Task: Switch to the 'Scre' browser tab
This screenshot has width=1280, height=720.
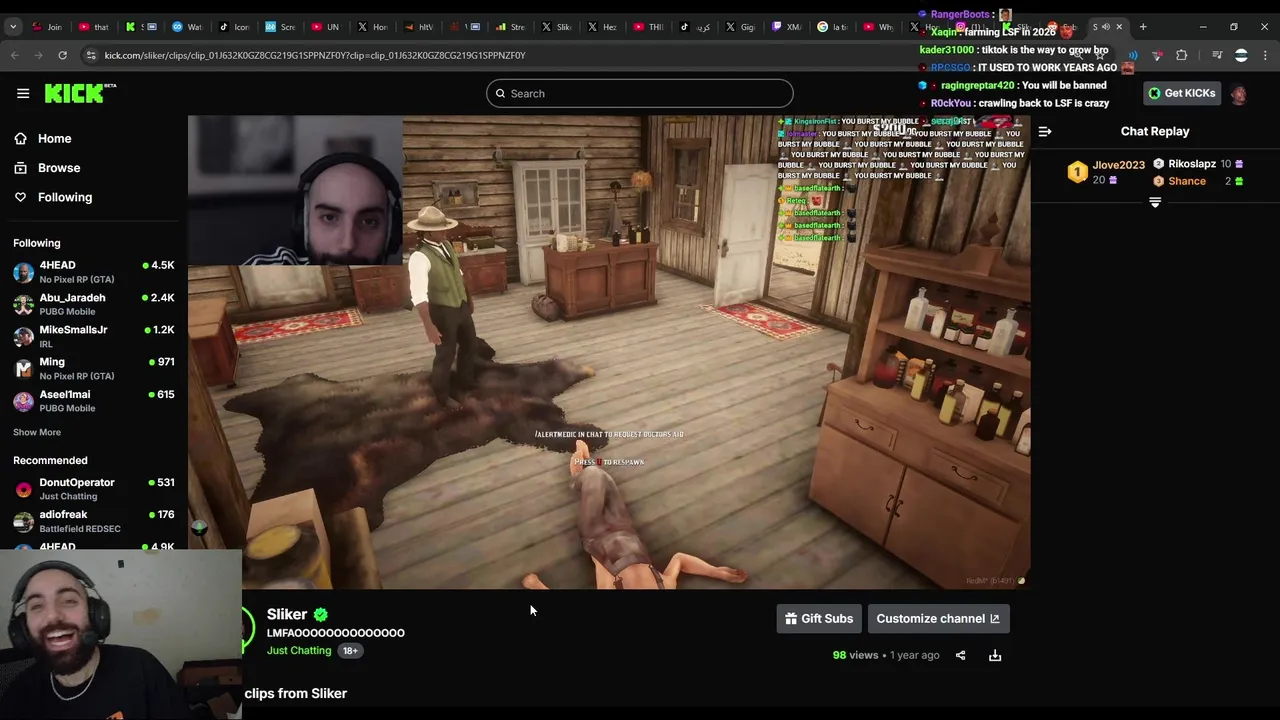Action: pyautogui.click(x=281, y=27)
